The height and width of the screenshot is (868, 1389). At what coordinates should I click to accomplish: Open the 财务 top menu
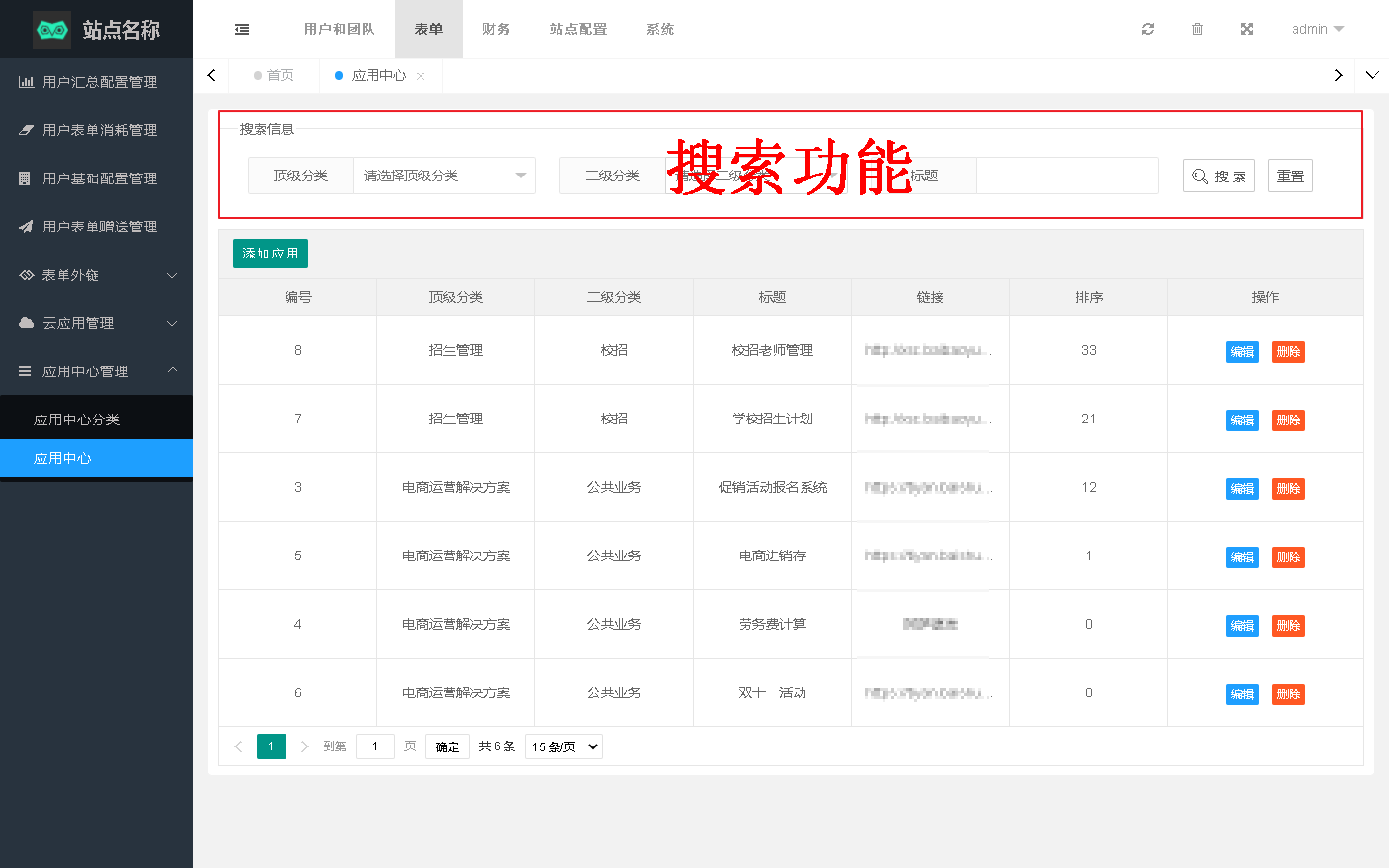coord(496,29)
